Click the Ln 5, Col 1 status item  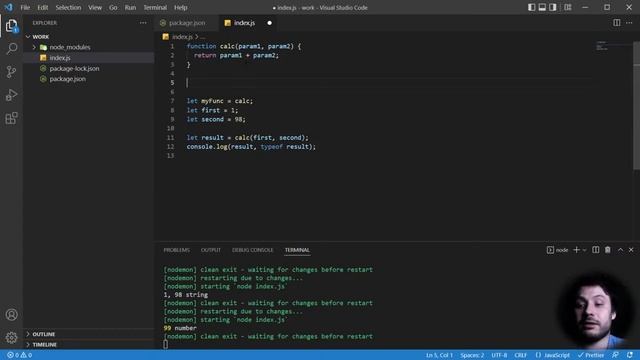coord(439,355)
